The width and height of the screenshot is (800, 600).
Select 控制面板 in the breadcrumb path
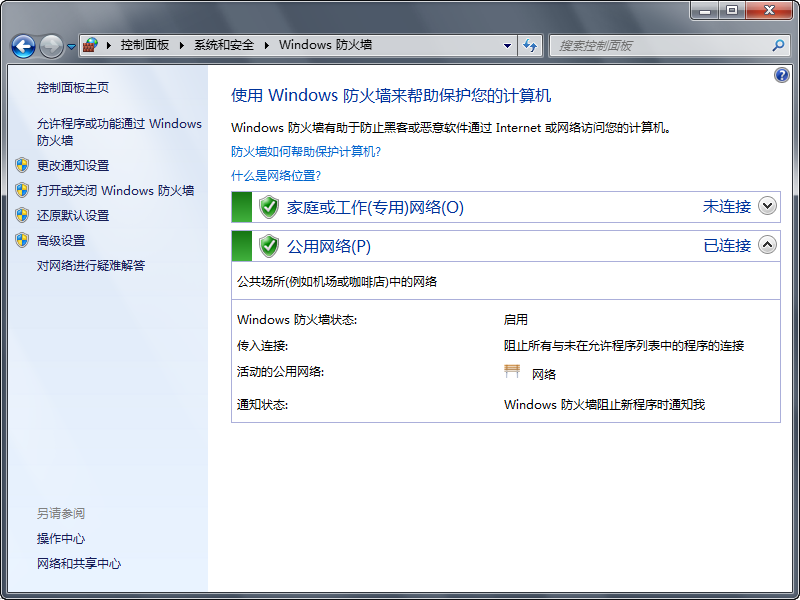point(145,46)
